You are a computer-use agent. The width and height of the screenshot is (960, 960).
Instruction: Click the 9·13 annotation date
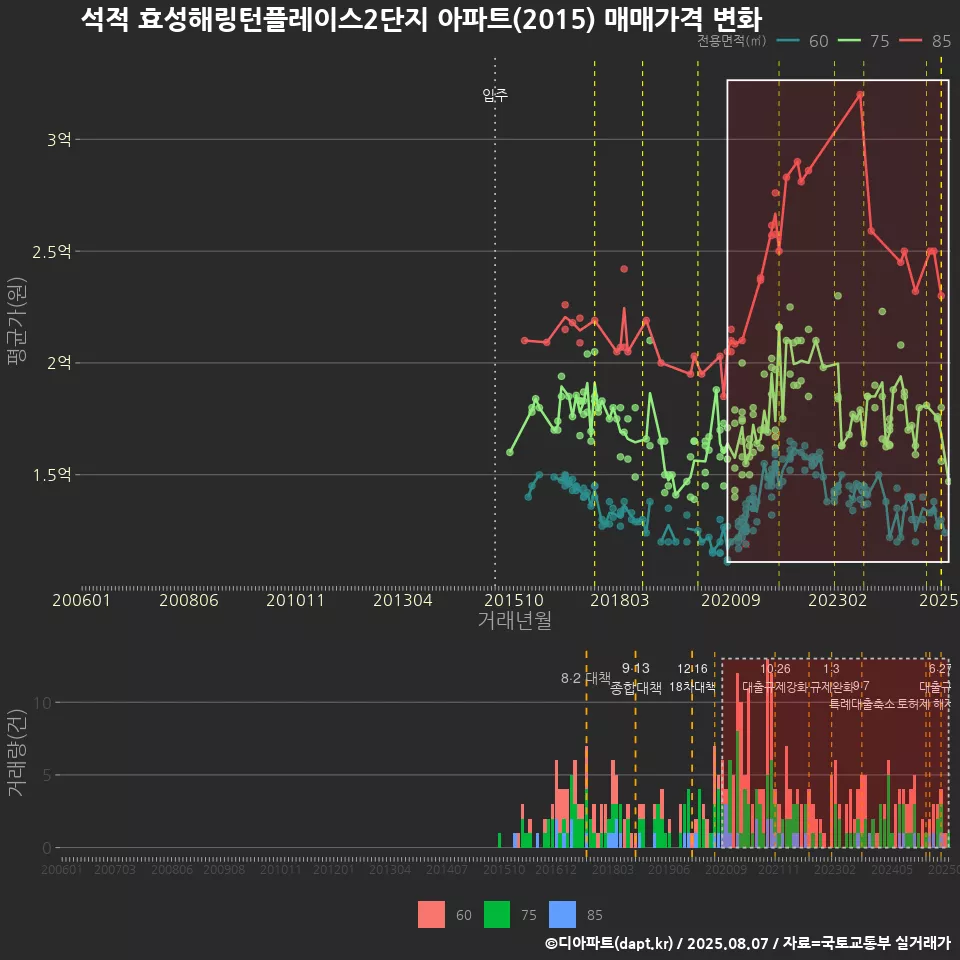(x=636, y=668)
